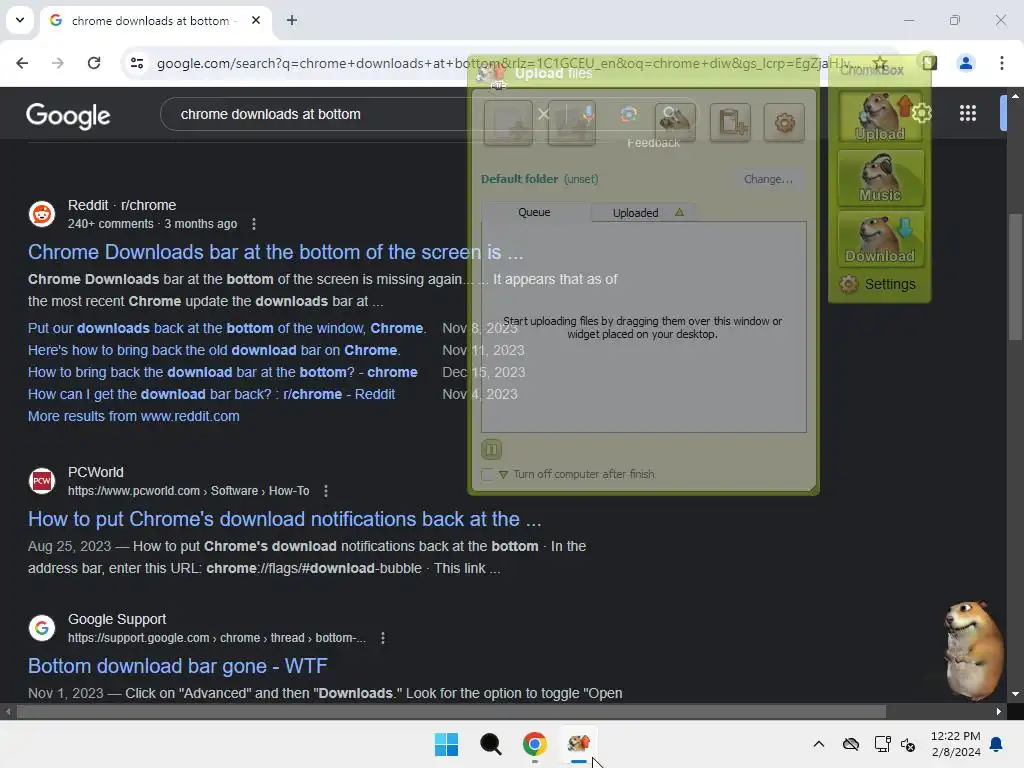Click 'More results from www.reddit.com'
This screenshot has width=1024, height=768.
(x=133, y=417)
